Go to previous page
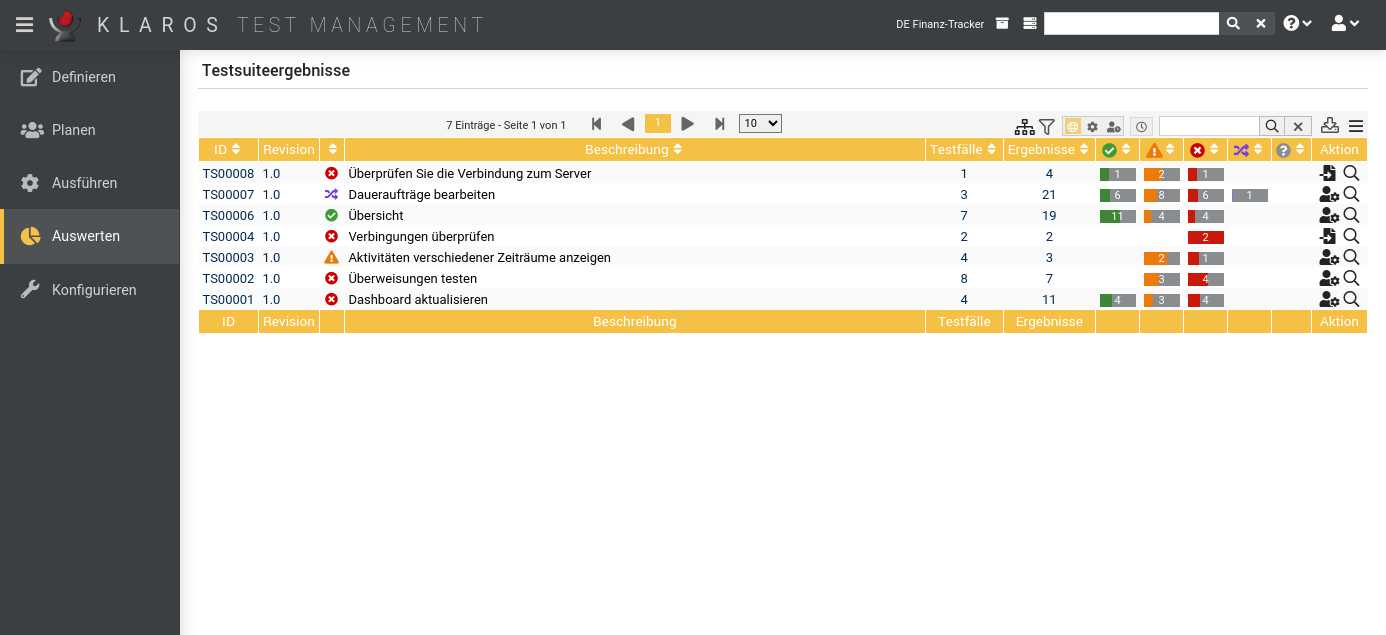This screenshot has width=1386, height=635. 628,124
